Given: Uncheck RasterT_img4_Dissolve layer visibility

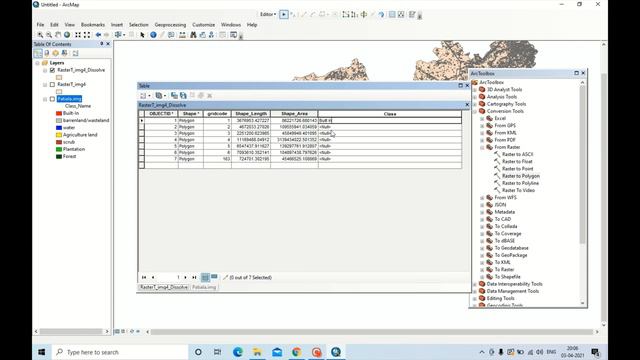Looking at the screenshot, I should pyautogui.click(x=52, y=70).
